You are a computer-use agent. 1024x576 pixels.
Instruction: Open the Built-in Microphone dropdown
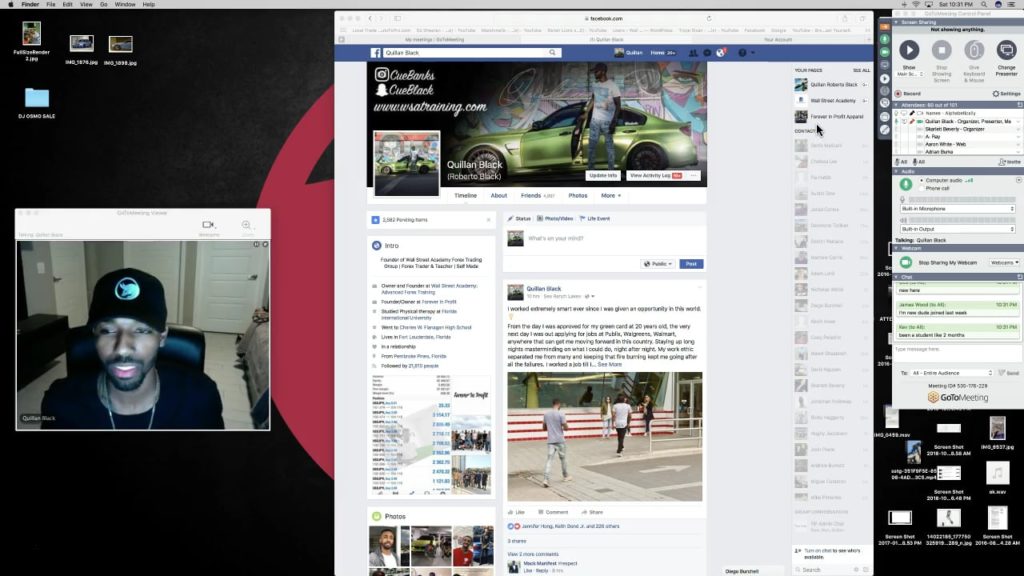(957, 208)
